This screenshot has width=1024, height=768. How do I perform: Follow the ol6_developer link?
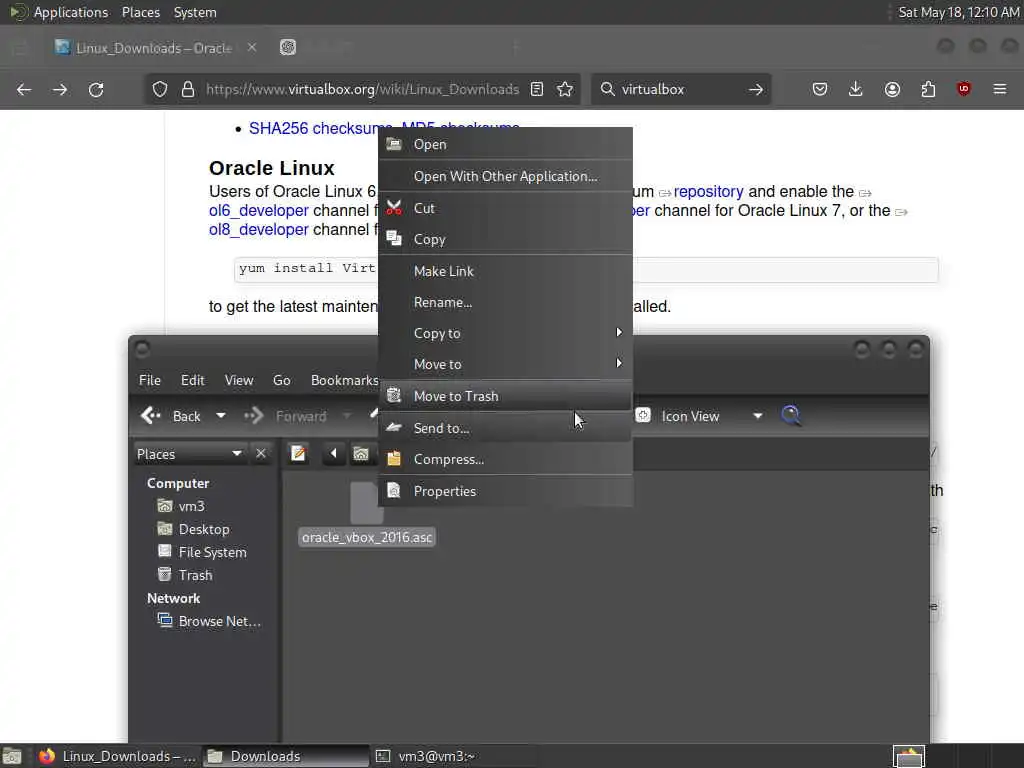[259, 210]
